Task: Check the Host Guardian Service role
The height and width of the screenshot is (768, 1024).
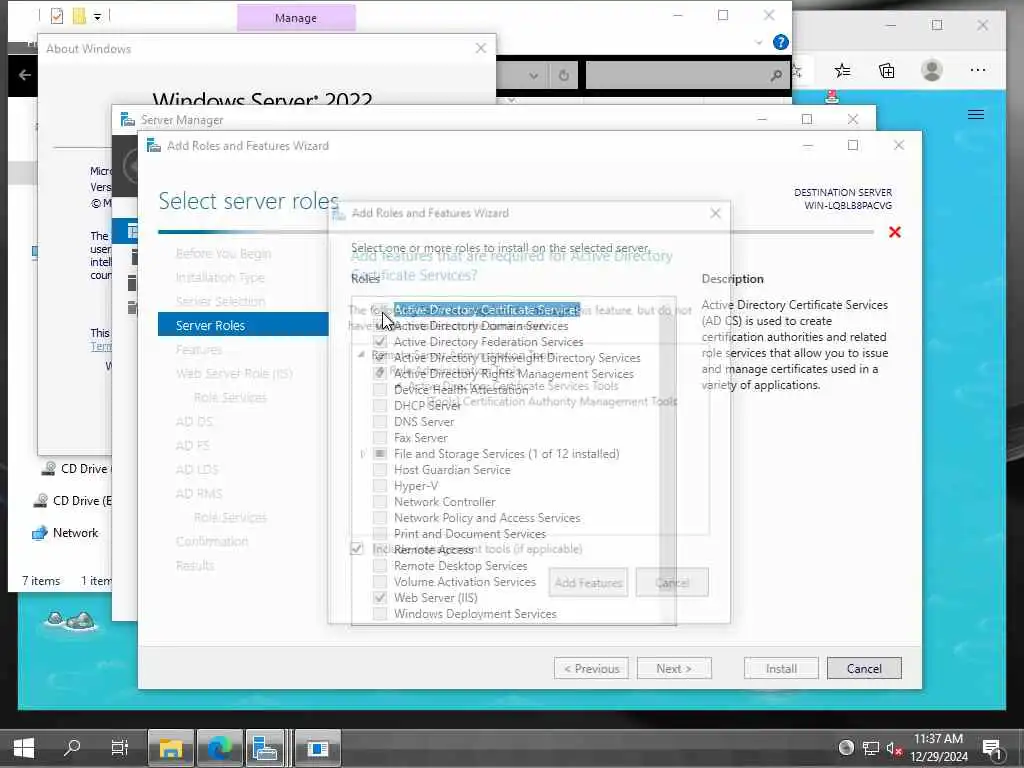Action: (x=380, y=470)
